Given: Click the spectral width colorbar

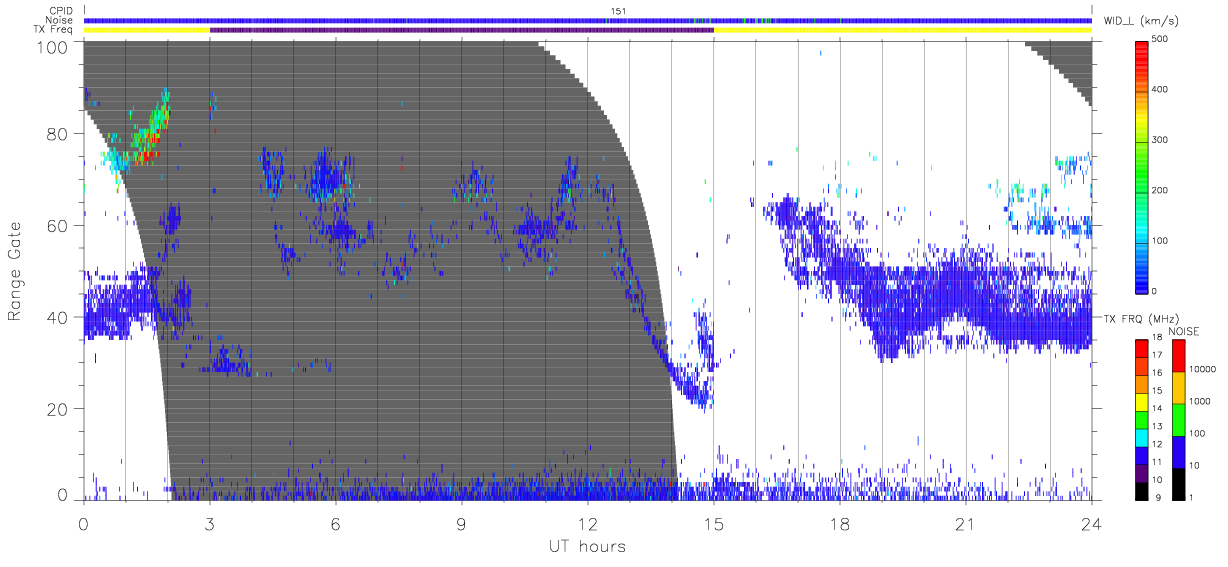Looking at the screenshot, I should (1141, 165).
